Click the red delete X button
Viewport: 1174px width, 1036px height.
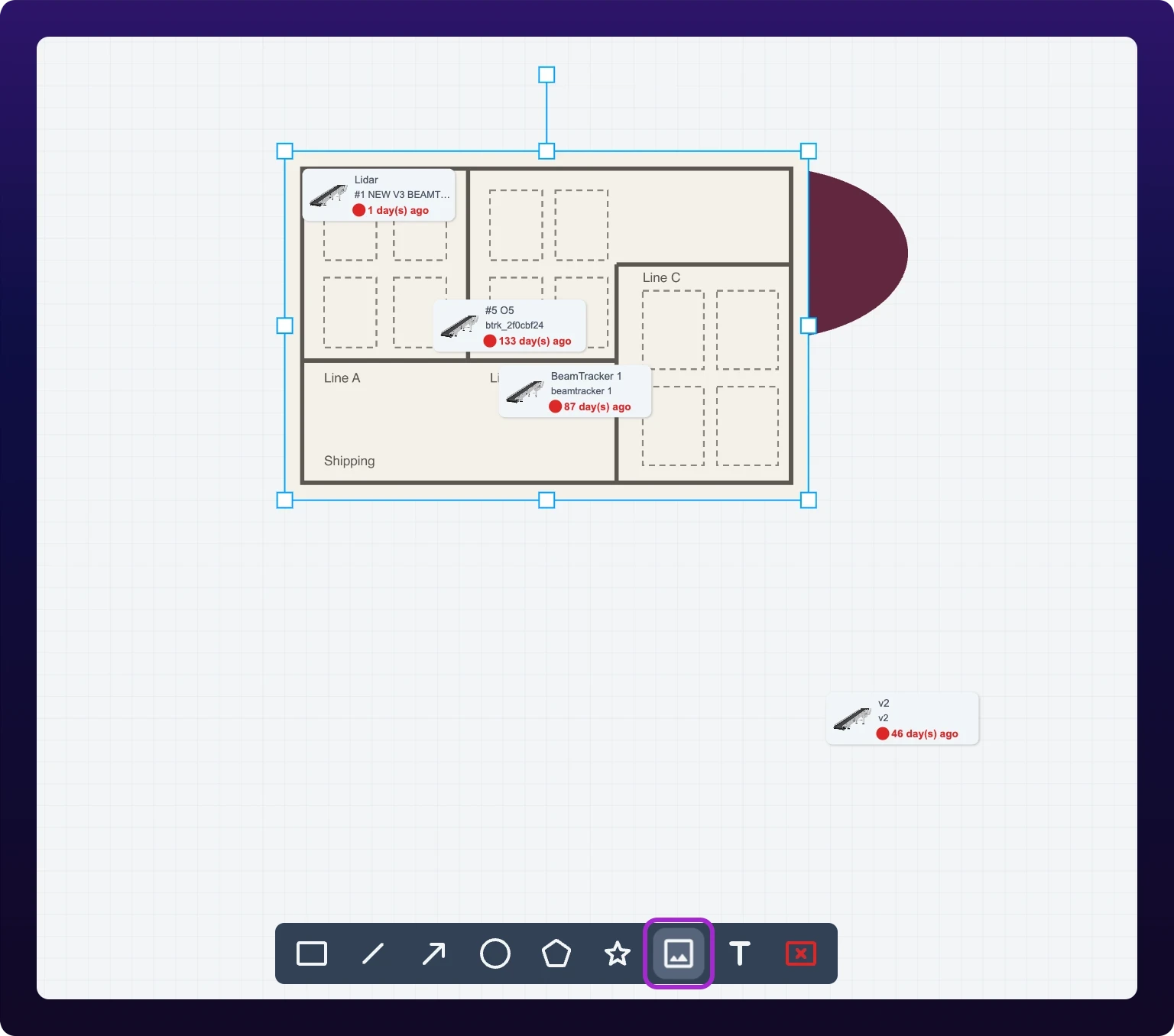801,953
